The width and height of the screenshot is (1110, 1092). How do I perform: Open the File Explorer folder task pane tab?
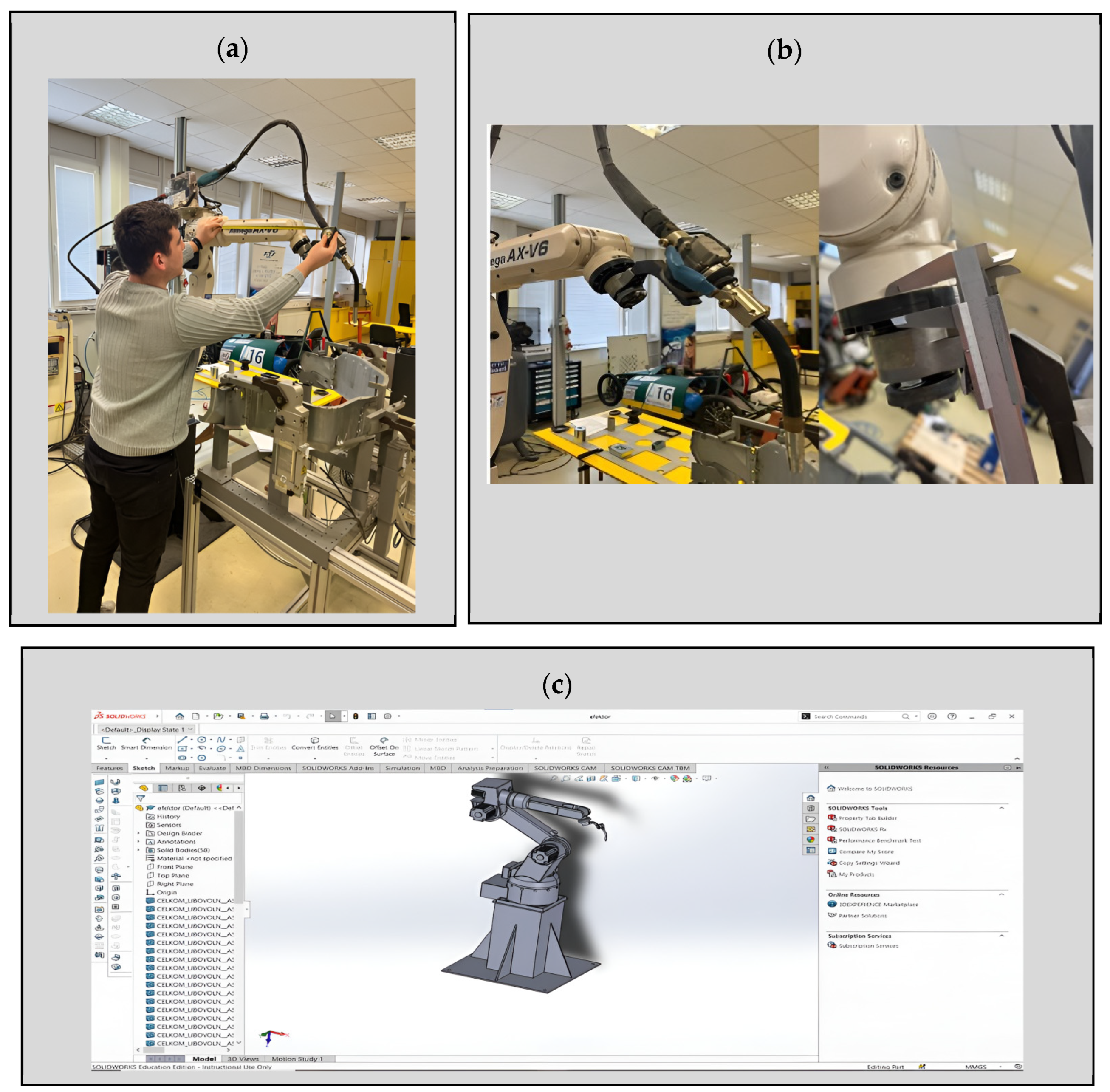point(810,818)
